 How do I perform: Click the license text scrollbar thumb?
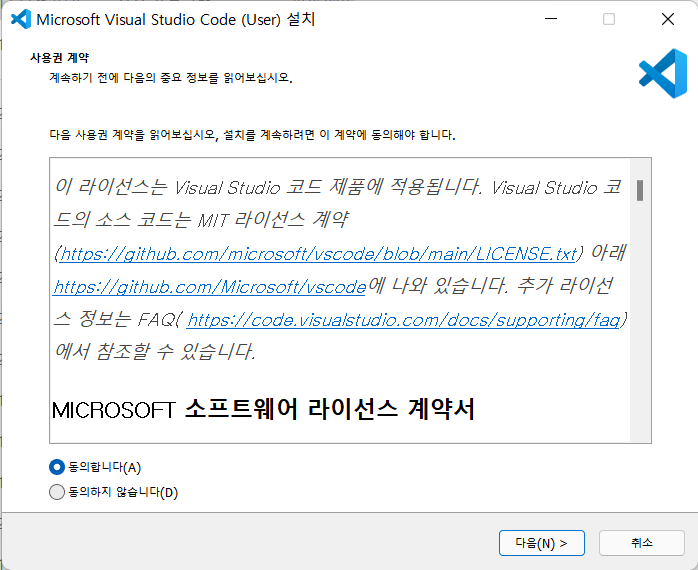(640, 191)
